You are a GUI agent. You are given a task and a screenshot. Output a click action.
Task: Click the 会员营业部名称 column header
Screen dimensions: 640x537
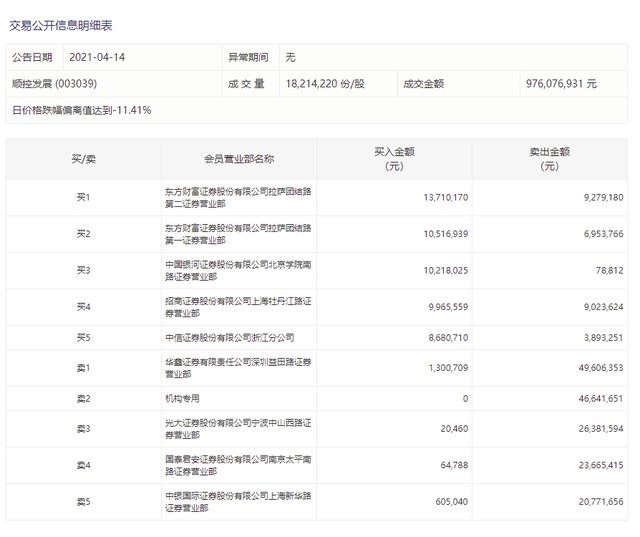[239, 159]
